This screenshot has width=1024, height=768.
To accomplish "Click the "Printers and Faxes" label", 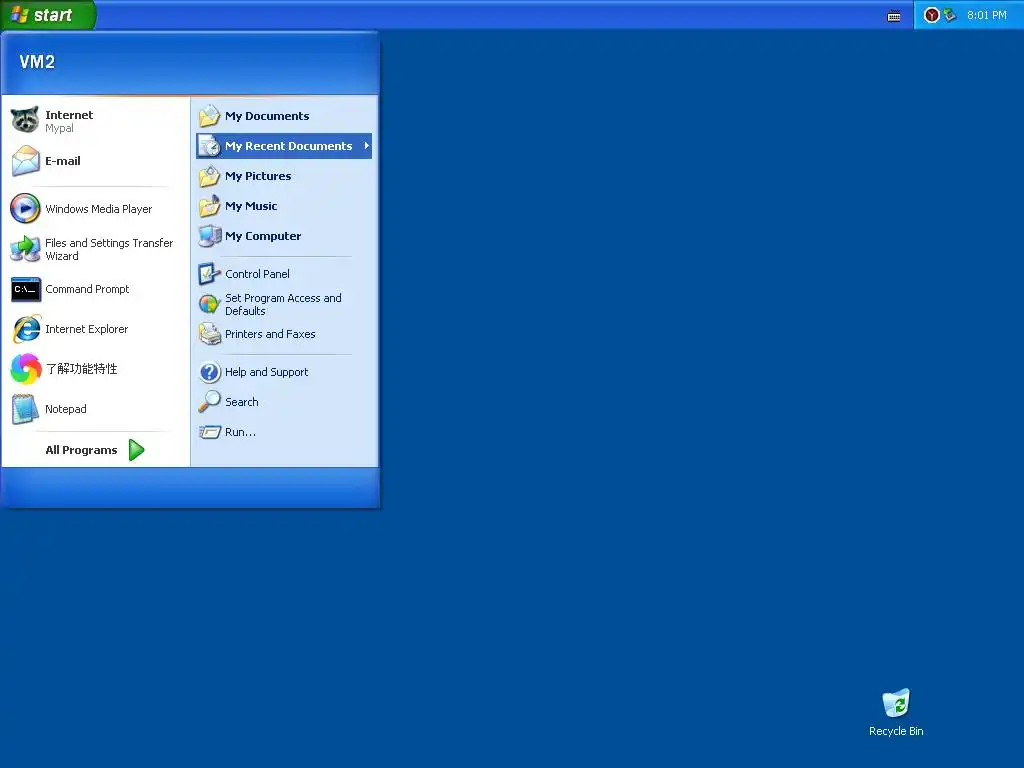I will tap(270, 334).
